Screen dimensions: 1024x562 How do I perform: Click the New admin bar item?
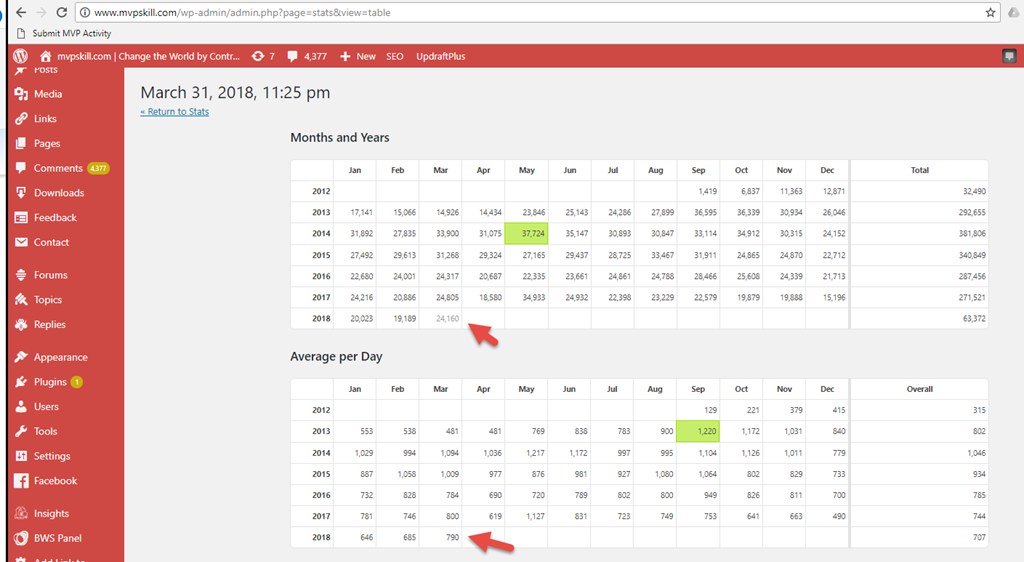366,56
